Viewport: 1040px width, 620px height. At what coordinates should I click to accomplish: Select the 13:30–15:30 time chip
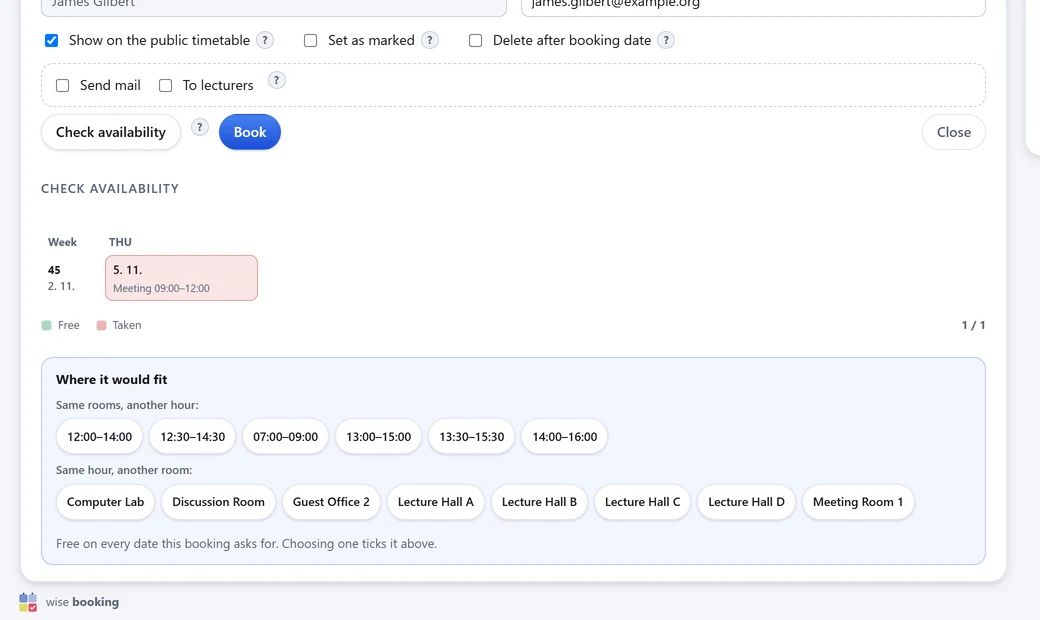[x=472, y=437]
